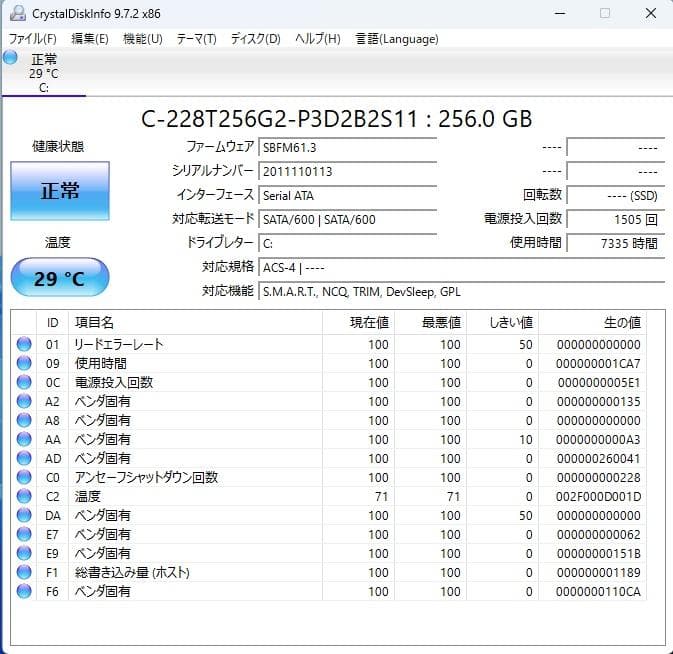Click the power on count field 1505 回
Viewport: 673px width, 654px height.
point(616,220)
